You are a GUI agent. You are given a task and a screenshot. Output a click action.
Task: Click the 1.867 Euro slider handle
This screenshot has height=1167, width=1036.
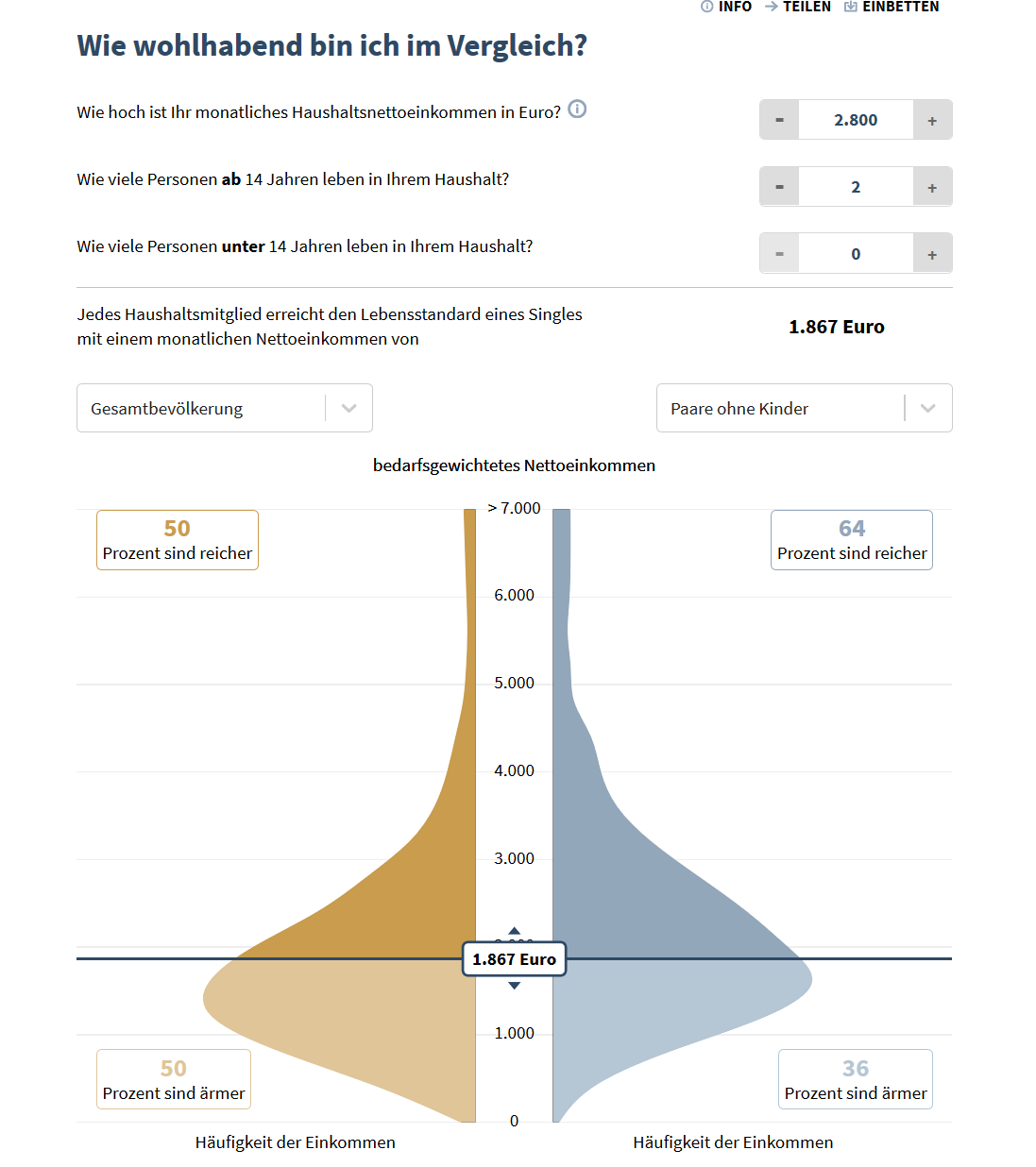click(515, 959)
